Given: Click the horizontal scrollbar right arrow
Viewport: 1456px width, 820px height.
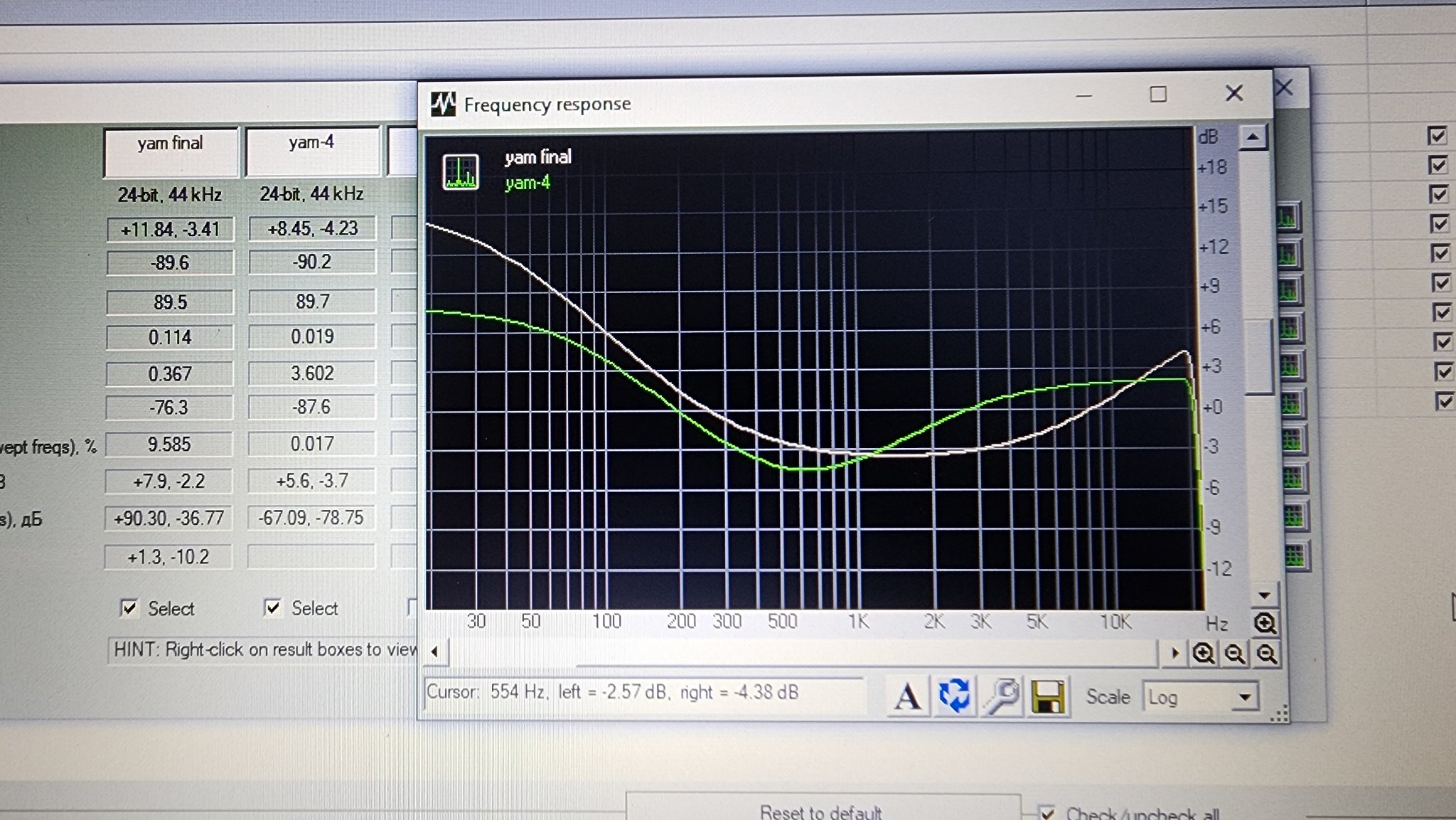Looking at the screenshot, I should 1174,652.
